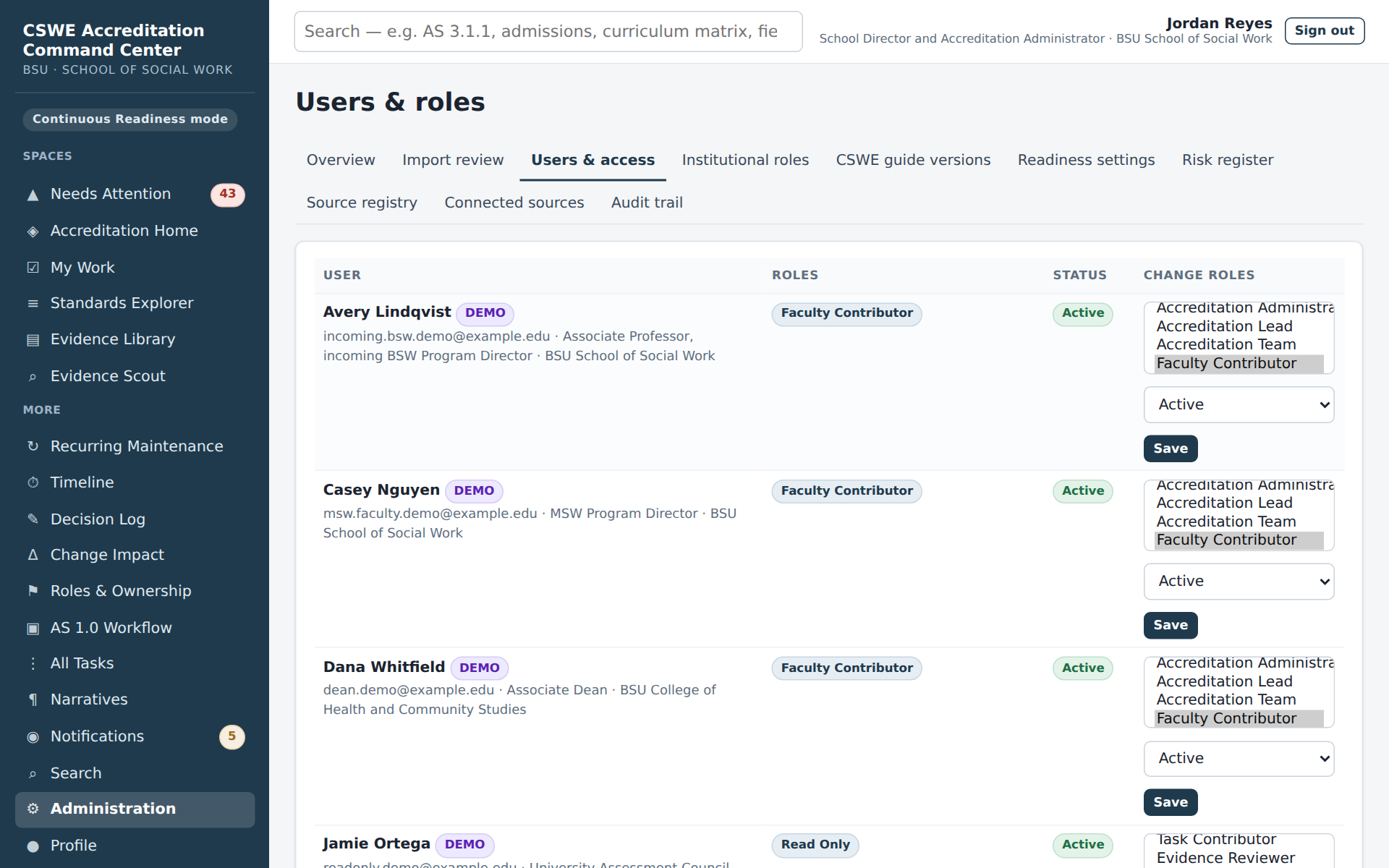Screen dimensions: 1389x868
Task: Click msw.faculty.demo@example.edu email text
Action: point(430,514)
